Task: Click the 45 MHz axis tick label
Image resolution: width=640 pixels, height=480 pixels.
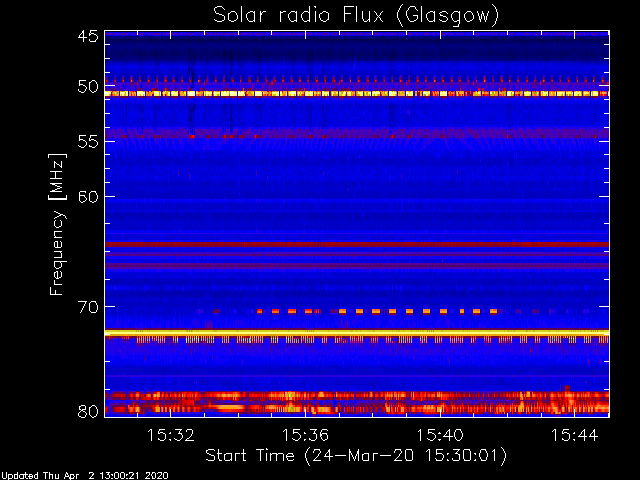Action: click(88, 36)
